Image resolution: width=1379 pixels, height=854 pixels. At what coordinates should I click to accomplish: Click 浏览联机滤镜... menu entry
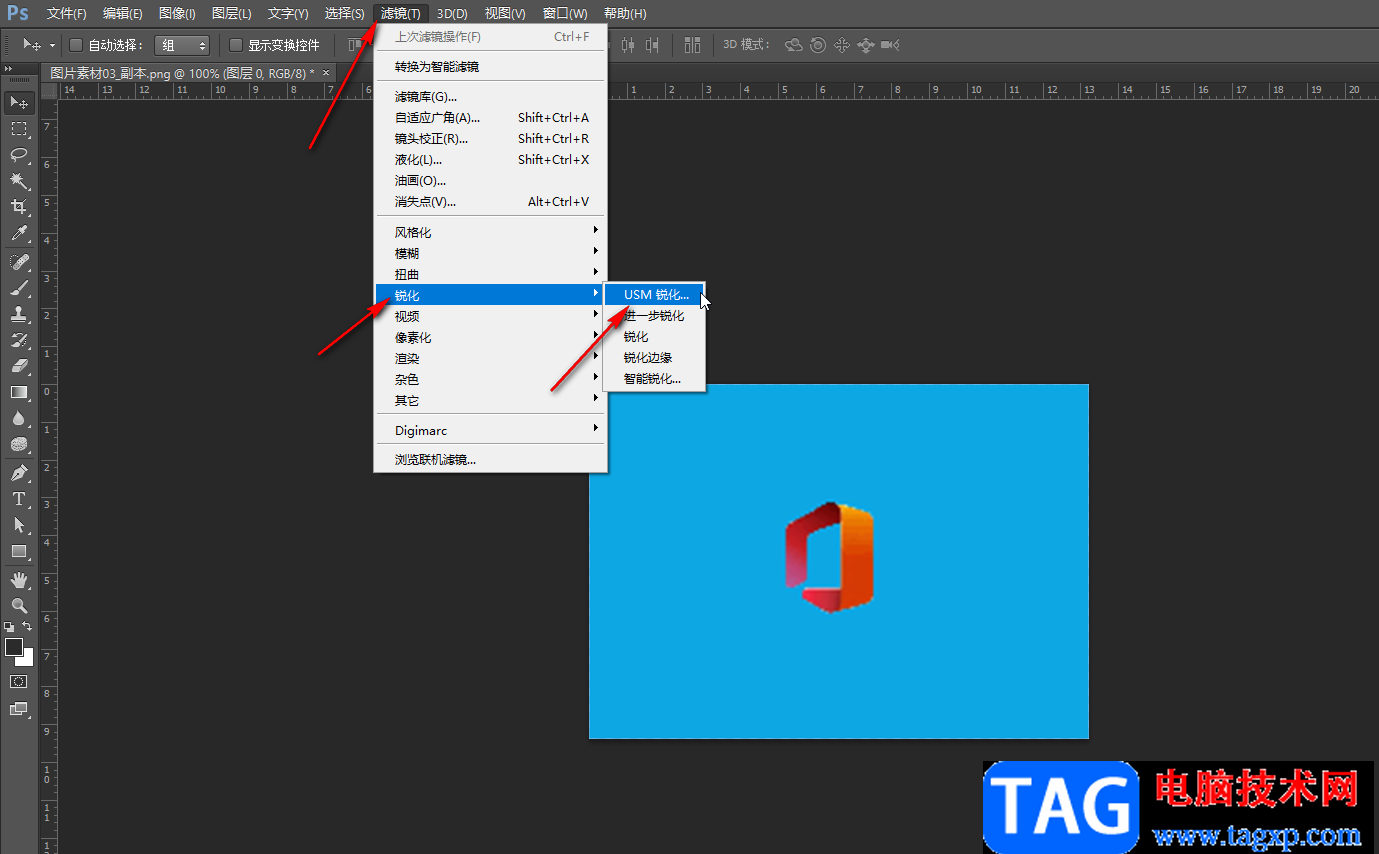coord(490,460)
